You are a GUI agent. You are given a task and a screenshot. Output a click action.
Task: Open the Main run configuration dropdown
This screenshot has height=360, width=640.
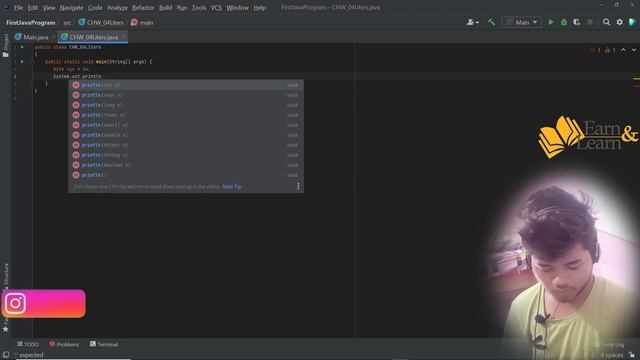pyautogui.click(x=522, y=22)
